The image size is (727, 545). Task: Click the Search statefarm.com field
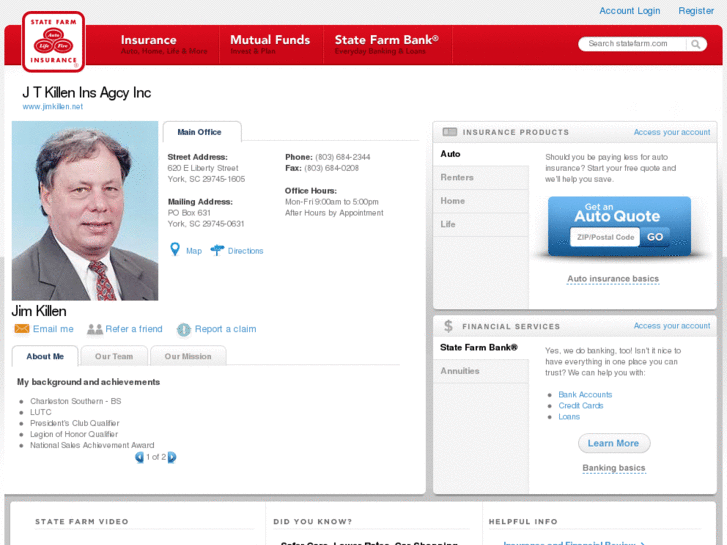pos(632,44)
